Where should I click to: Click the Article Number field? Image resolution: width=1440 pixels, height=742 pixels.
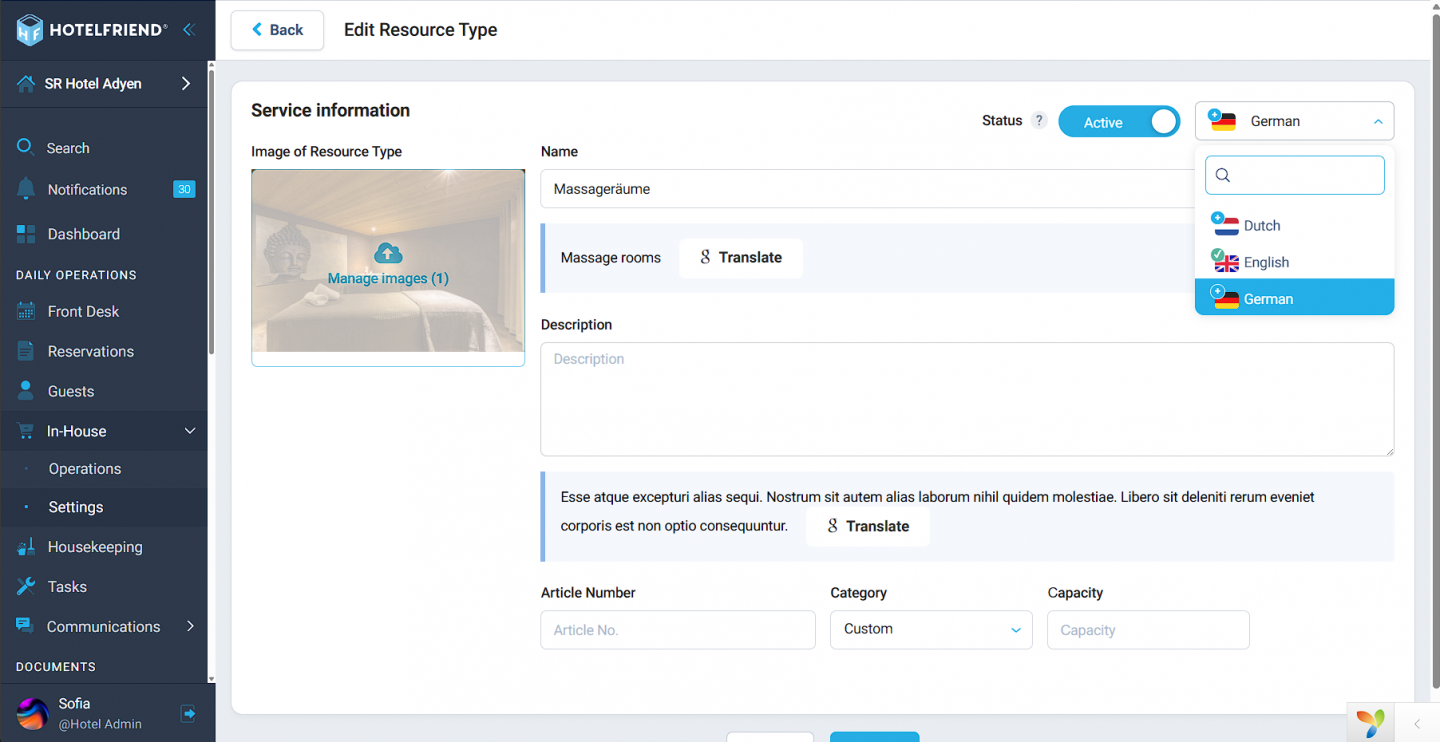(678, 630)
